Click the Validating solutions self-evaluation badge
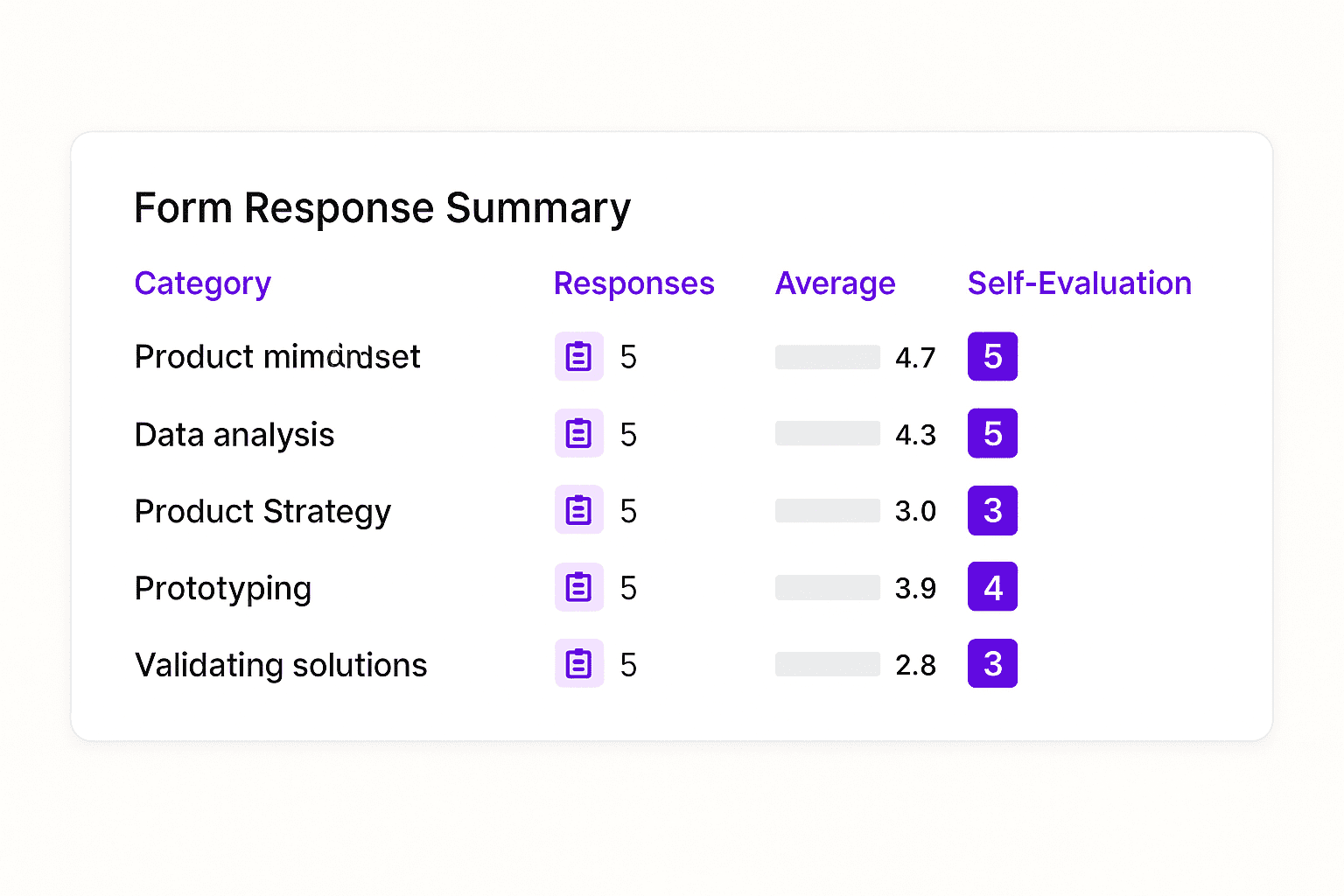This screenshot has width=1344, height=896. click(x=992, y=663)
